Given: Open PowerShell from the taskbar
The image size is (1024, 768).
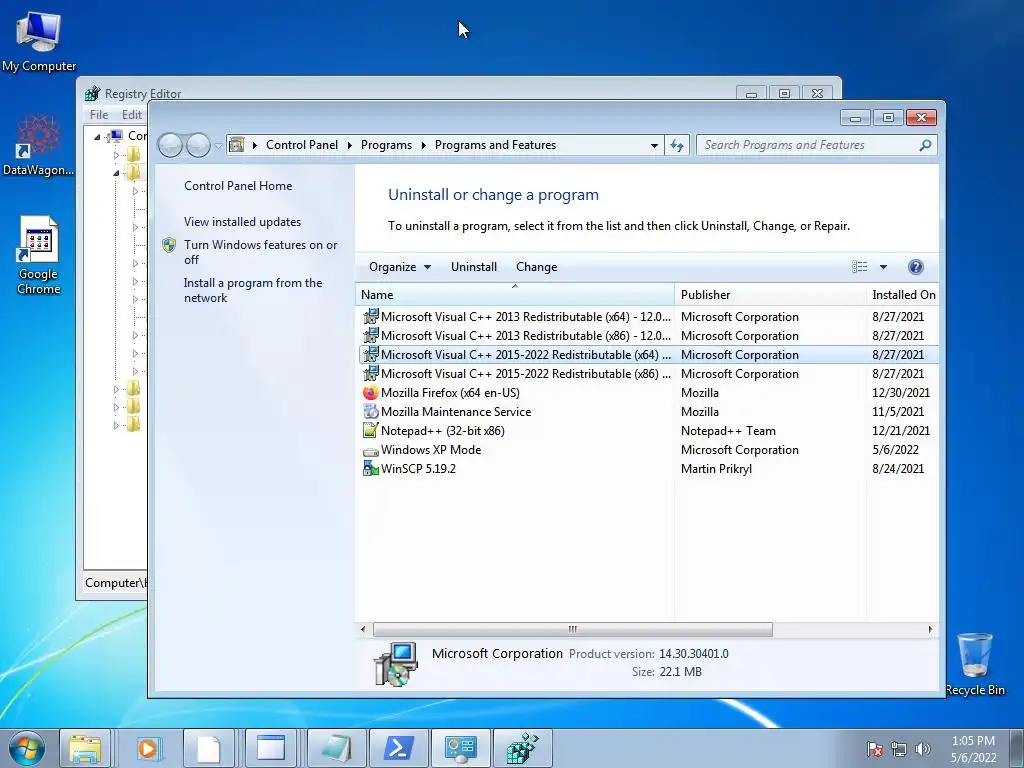Looking at the screenshot, I should tap(398, 748).
